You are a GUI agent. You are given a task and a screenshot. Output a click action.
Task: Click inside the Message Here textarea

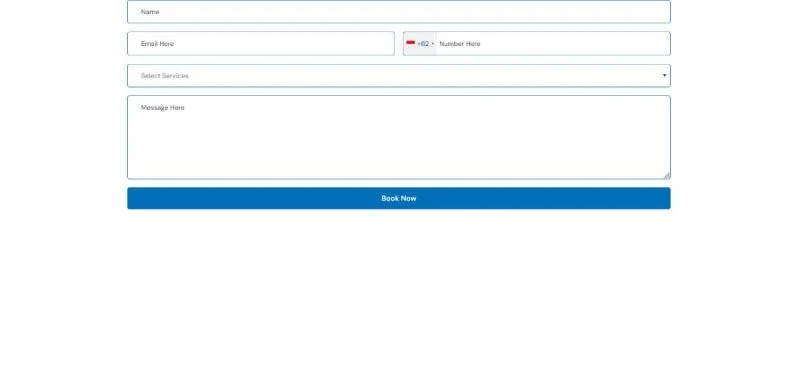click(398, 137)
